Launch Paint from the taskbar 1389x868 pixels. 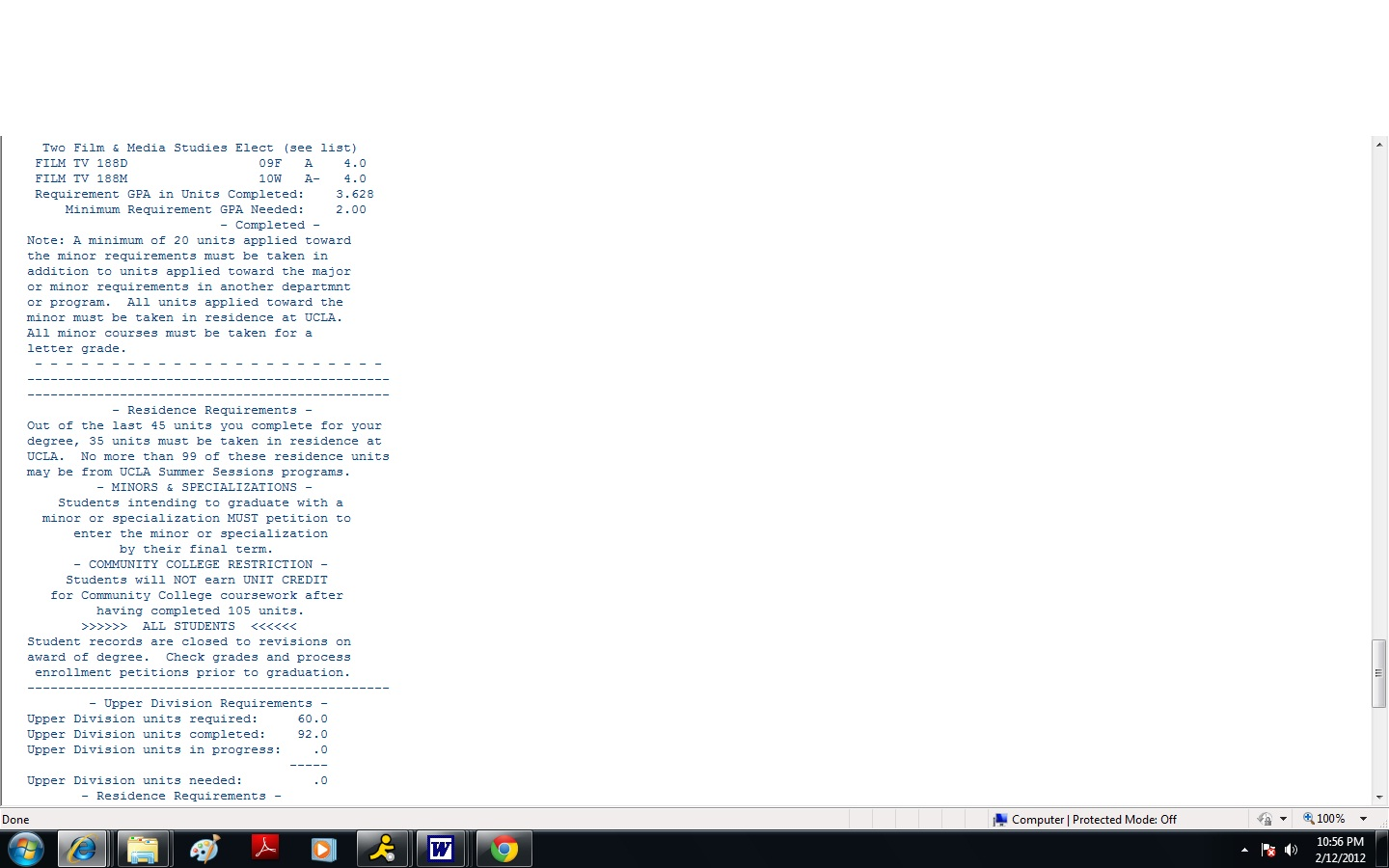pyautogui.click(x=204, y=849)
